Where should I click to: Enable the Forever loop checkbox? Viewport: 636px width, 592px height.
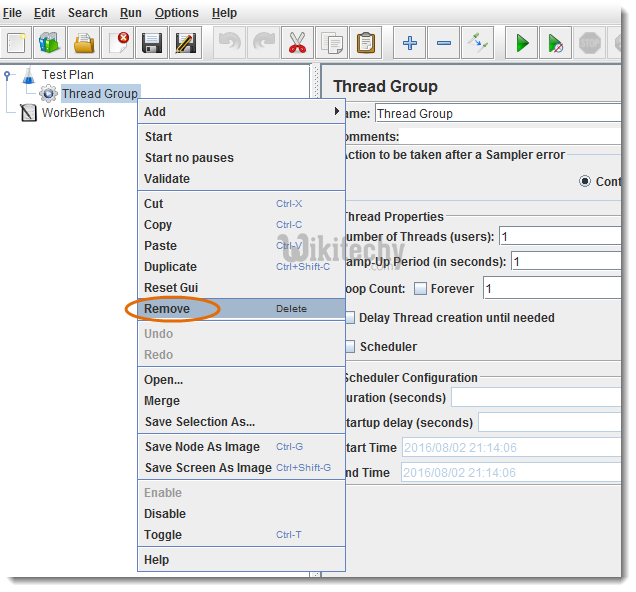(x=420, y=289)
